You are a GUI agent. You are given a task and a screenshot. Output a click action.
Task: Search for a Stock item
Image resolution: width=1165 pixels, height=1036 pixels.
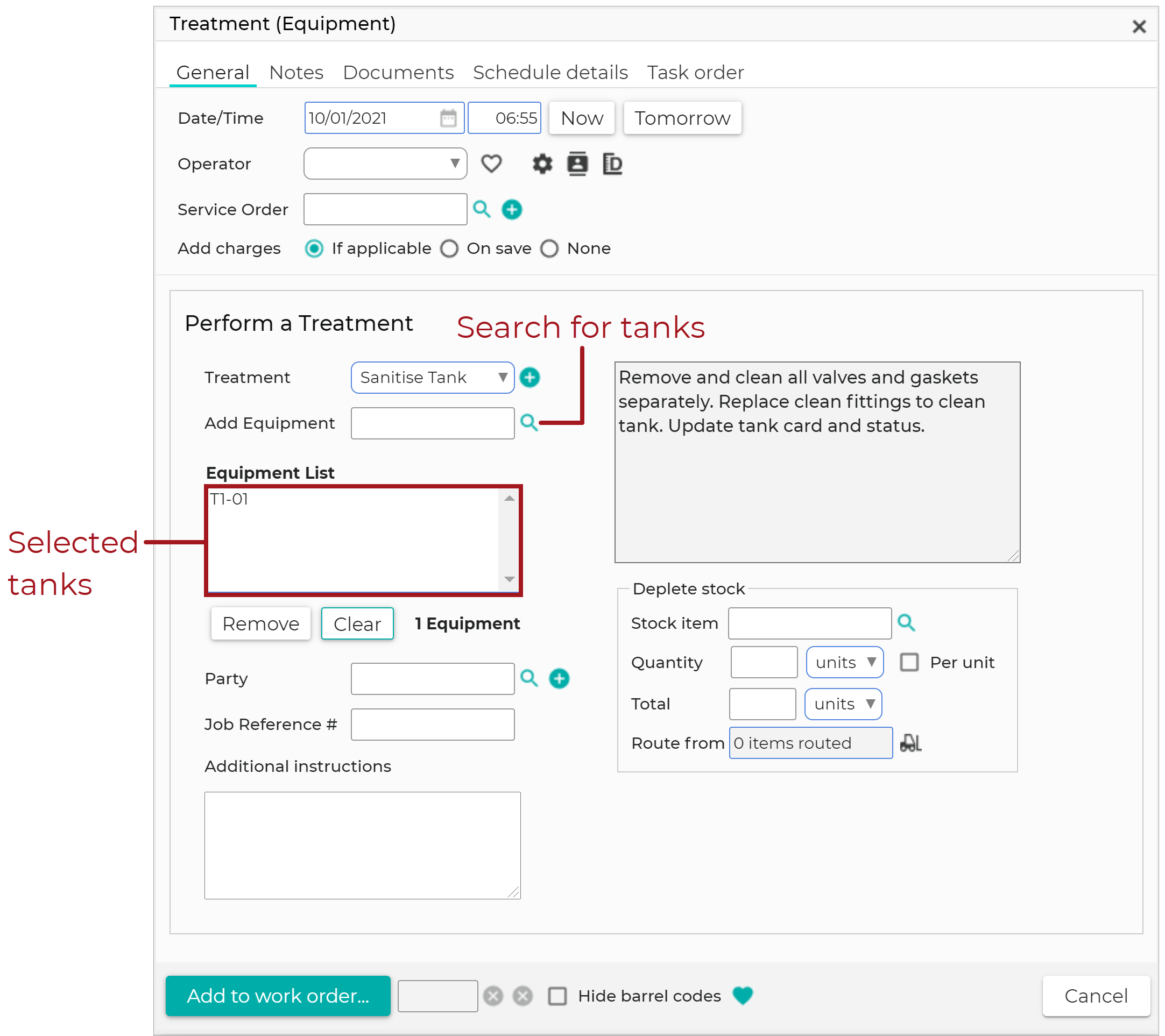coord(906,623)
